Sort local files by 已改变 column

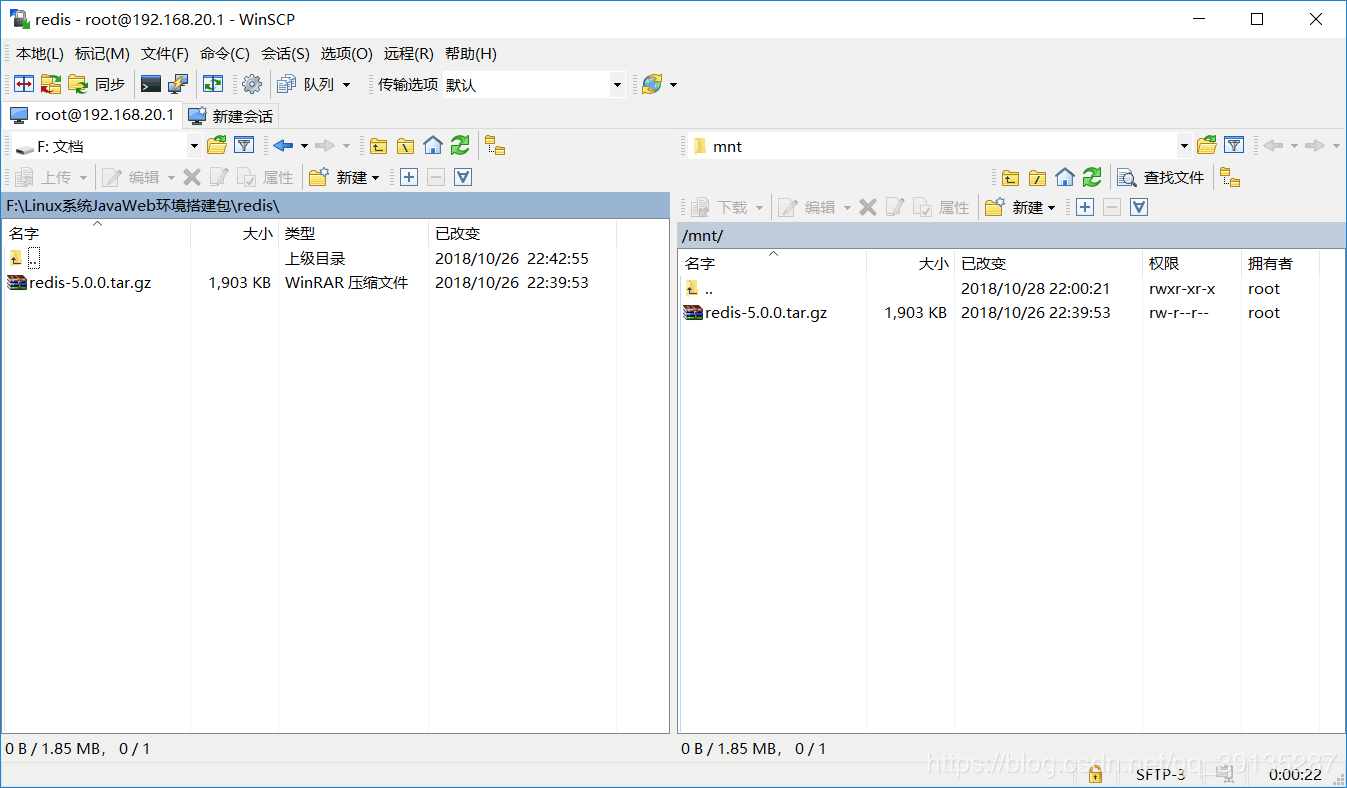[x=522, y=233]
